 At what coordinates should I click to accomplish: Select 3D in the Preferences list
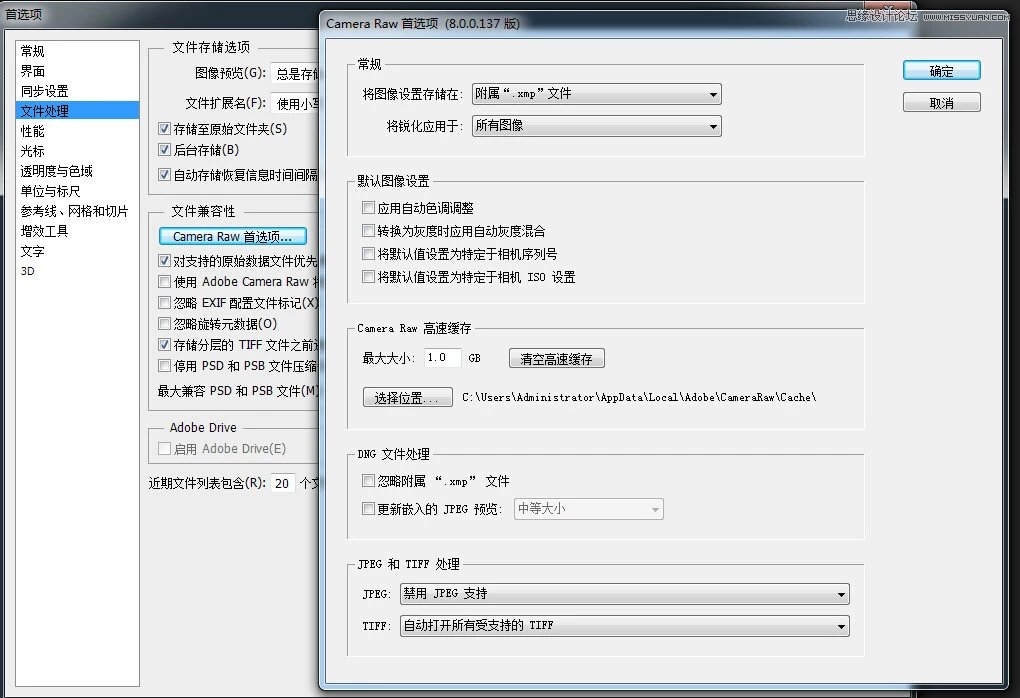click(x=77, y=271)
